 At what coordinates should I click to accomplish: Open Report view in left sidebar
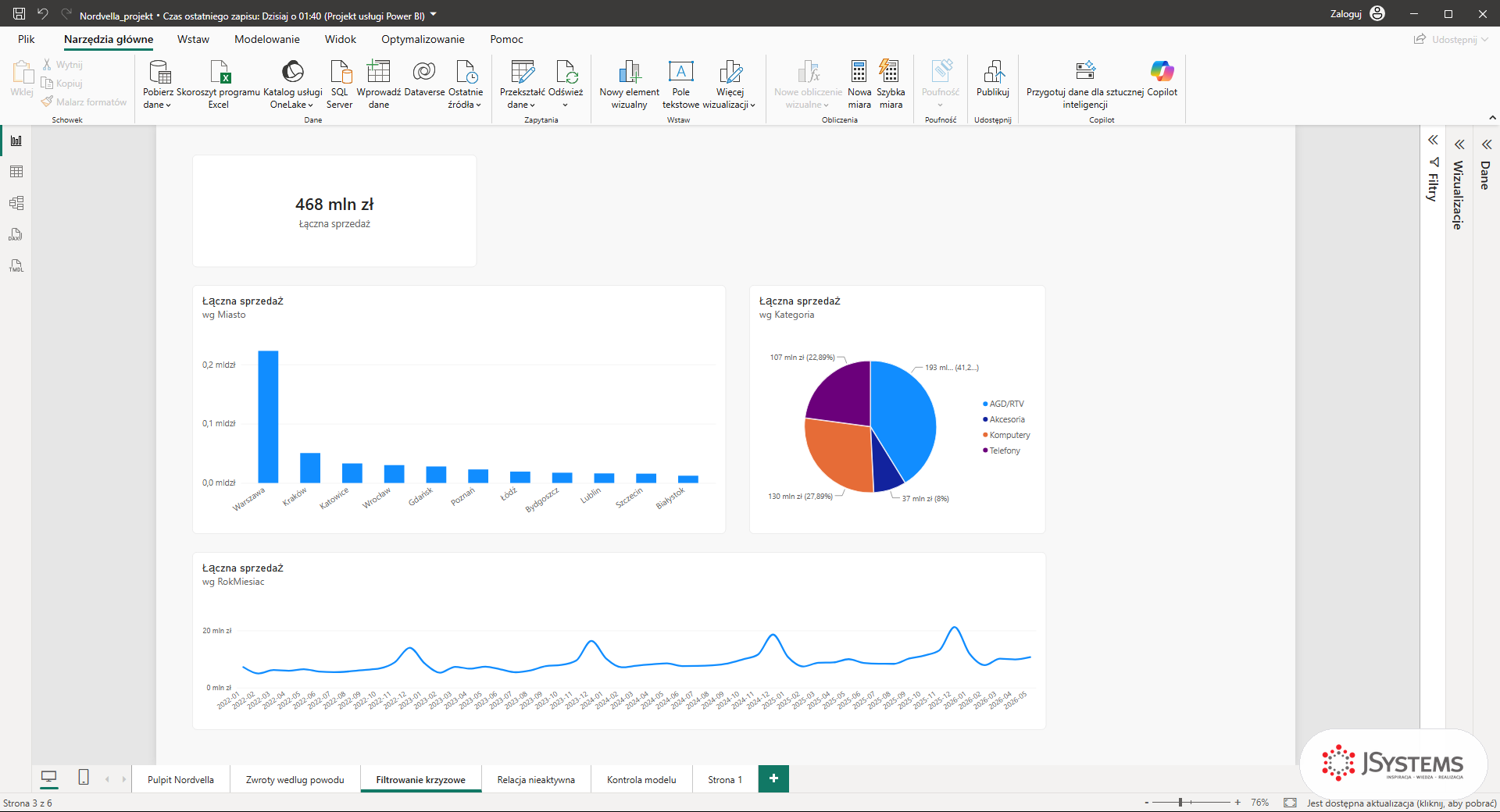16,141
